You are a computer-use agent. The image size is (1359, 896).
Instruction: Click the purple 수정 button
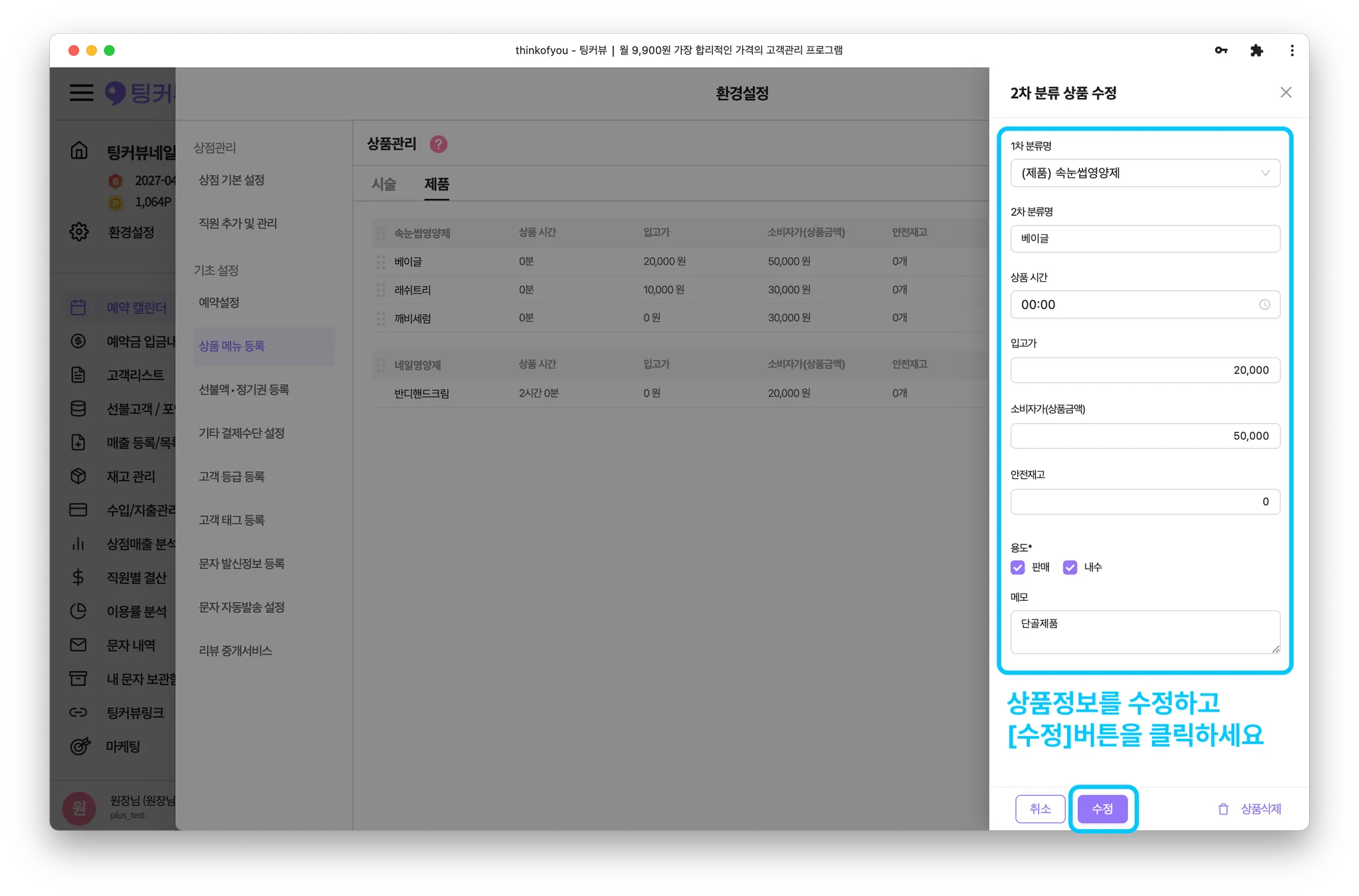tap(1102, 809)
